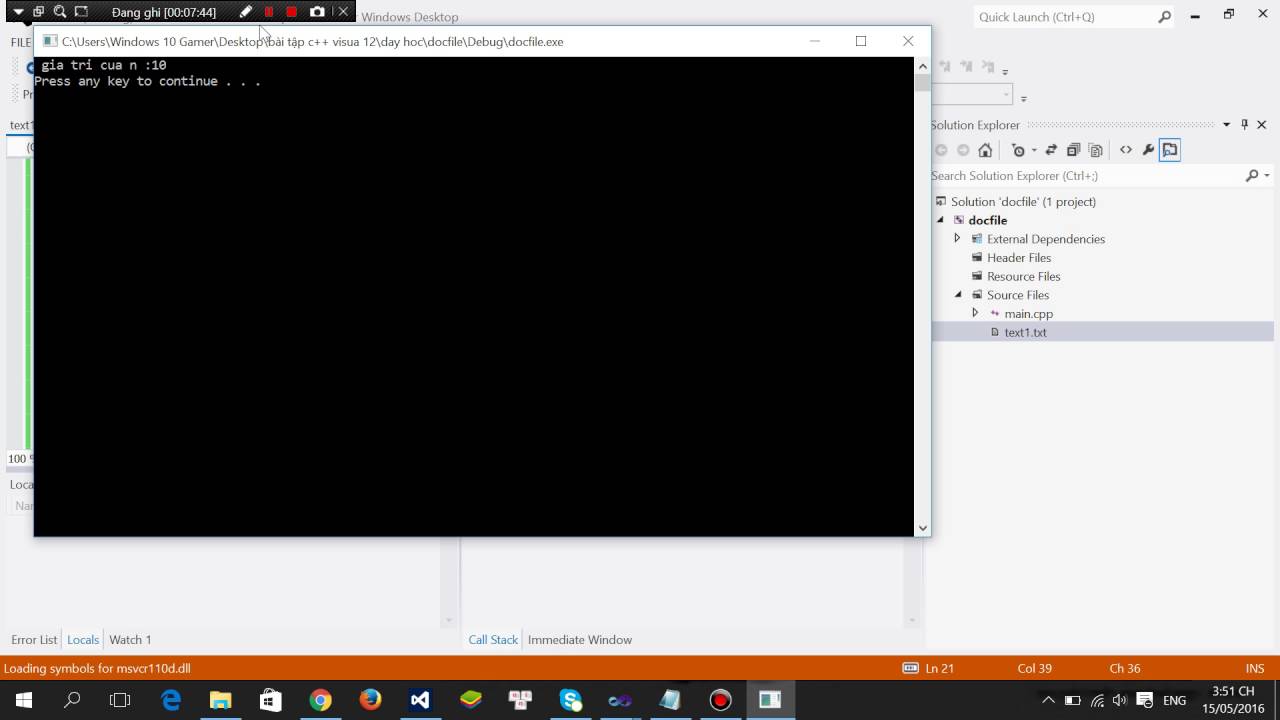Click recorder region selection icon
Screen dimensions: 1280x720
coord(81,12)
